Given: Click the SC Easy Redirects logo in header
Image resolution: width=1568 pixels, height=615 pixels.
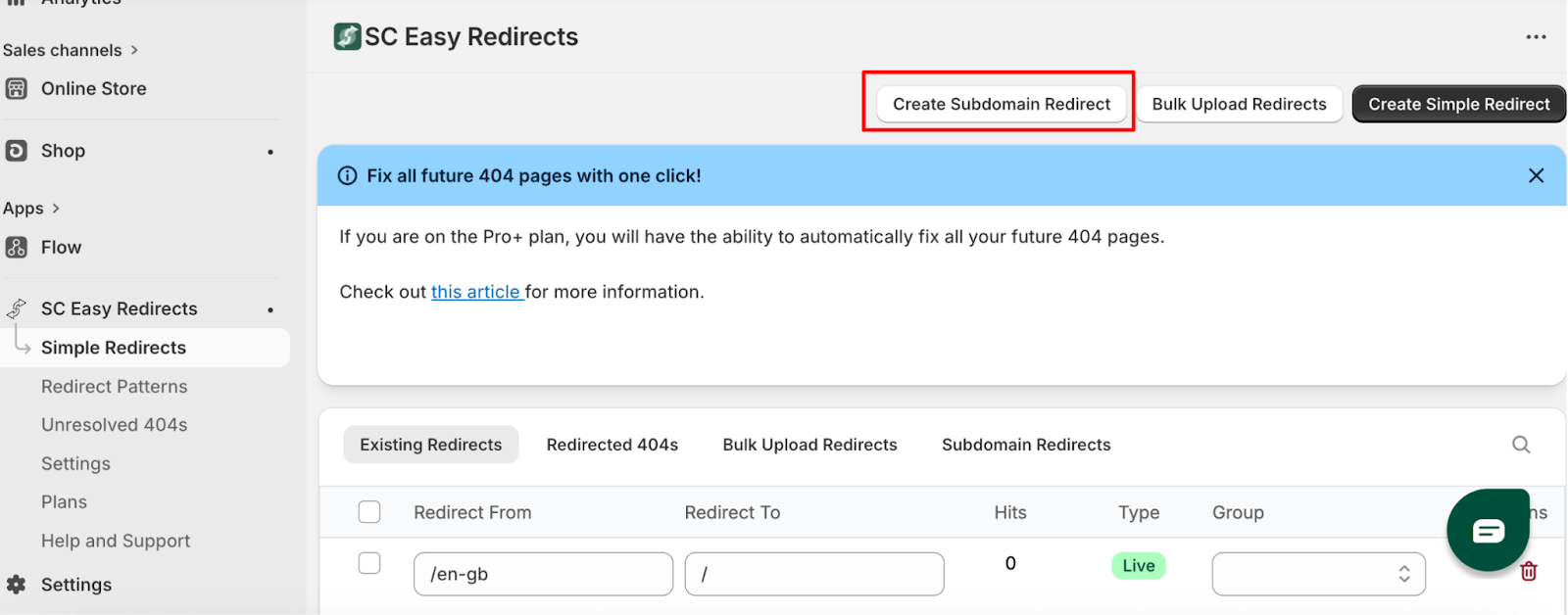Looking at the screenshot, I should pos(347,37).
